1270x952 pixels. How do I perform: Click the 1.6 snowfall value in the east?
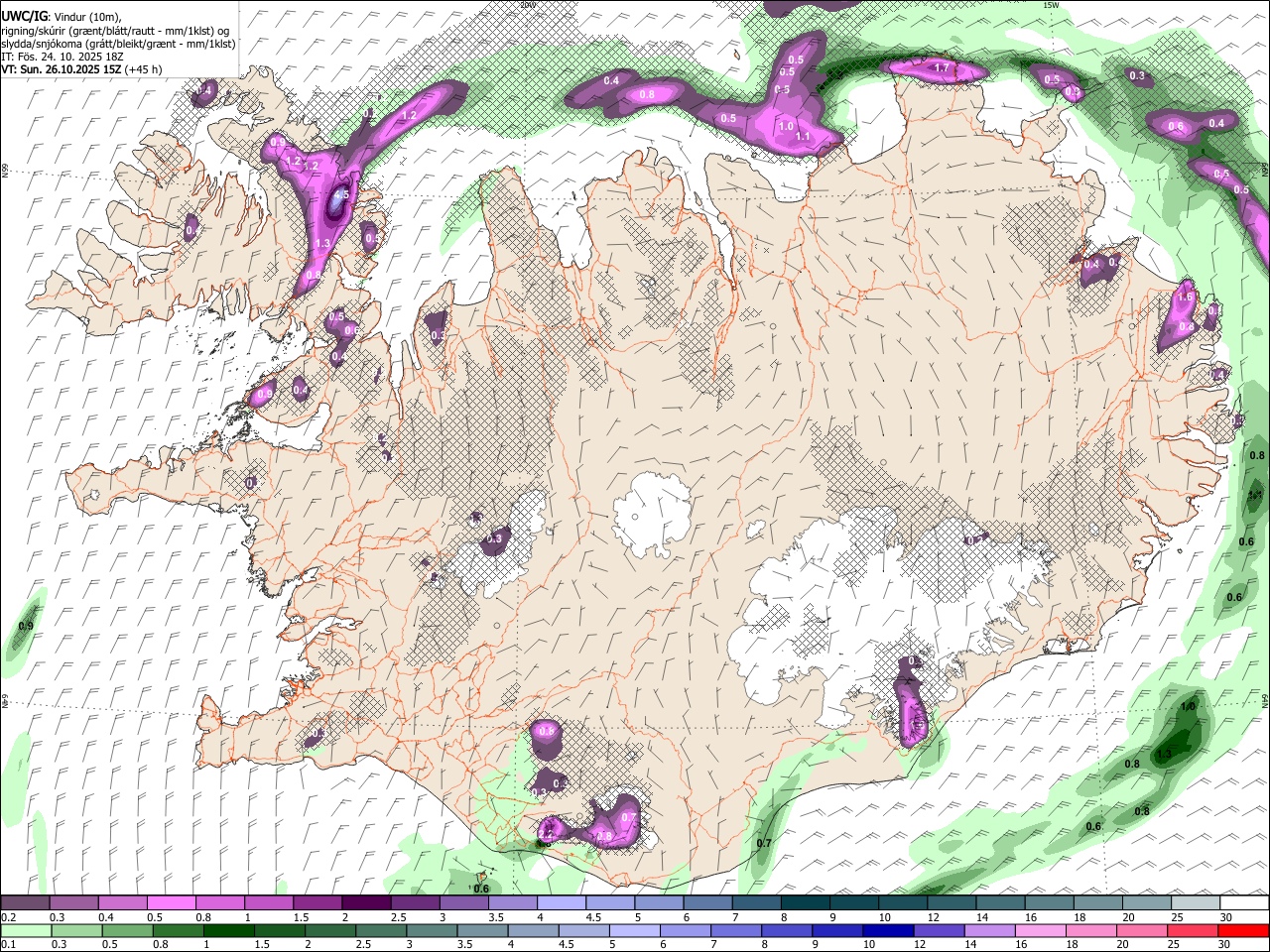tap(1185, 297)
